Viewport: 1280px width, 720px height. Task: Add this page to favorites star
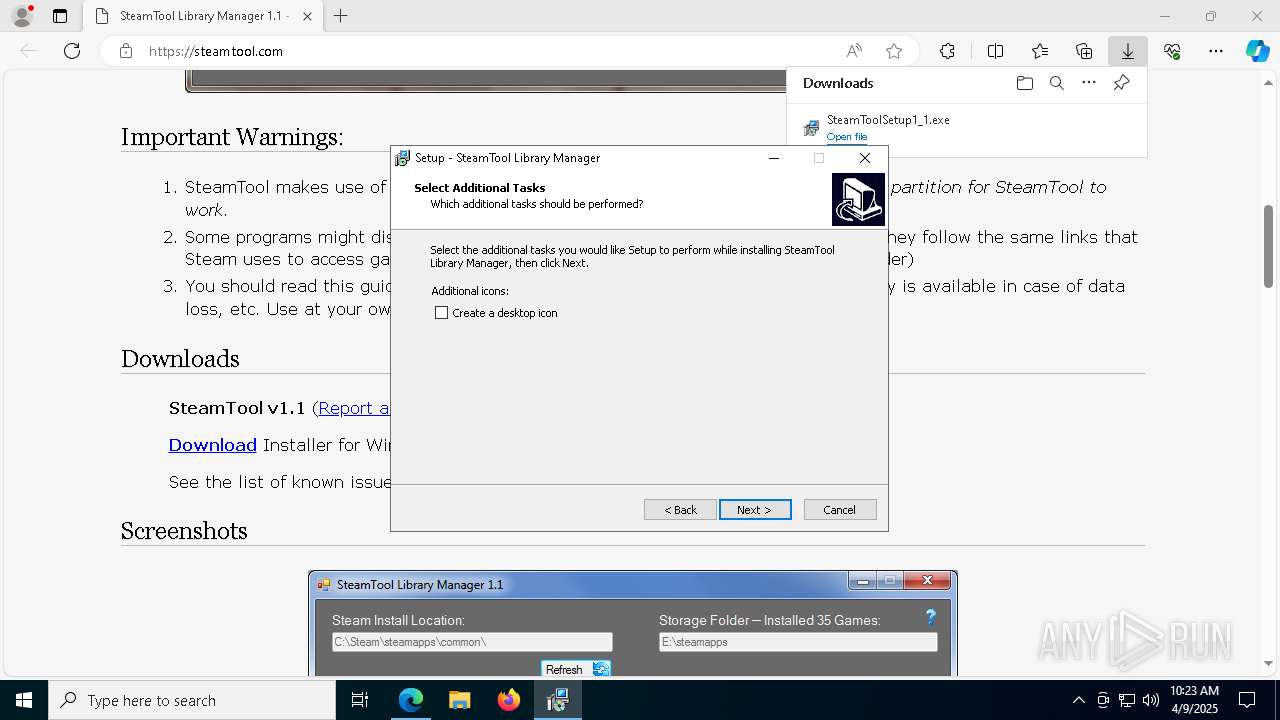(x=894, y=51)
